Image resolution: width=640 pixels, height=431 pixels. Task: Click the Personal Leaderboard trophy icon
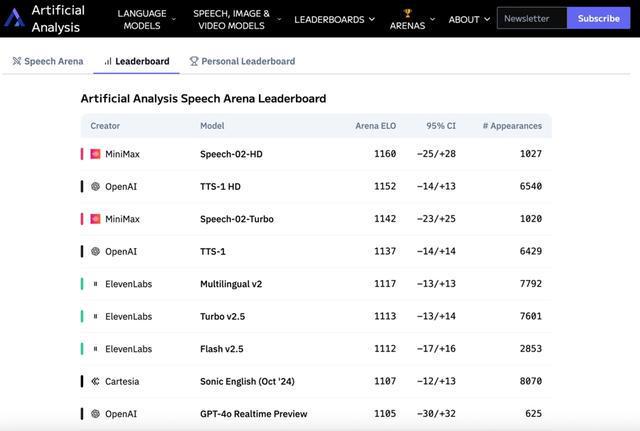click(x=193, y=61)
